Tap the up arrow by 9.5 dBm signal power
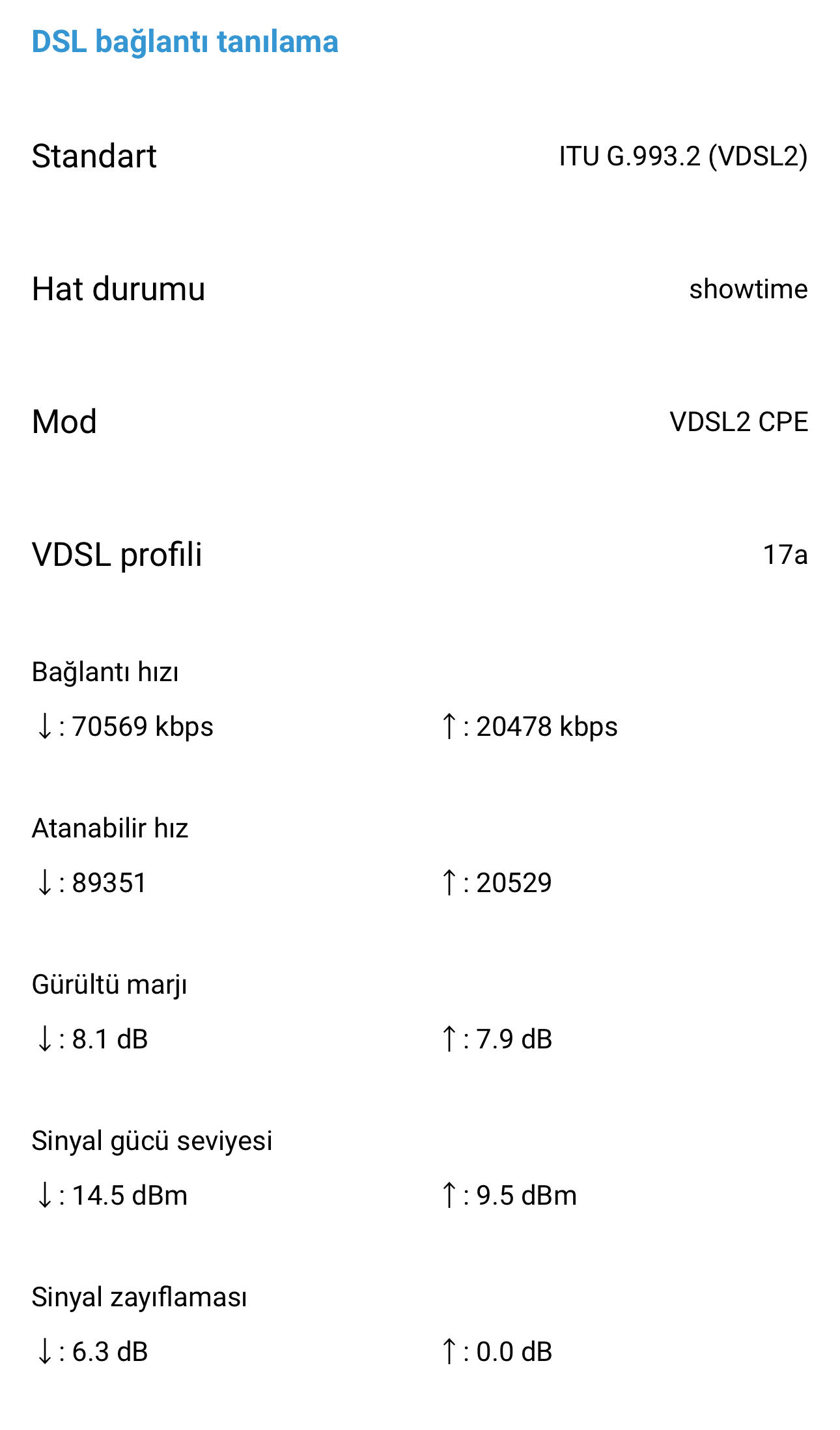The width and height of the screenshot is (840, 1430). tap(449, 1195)
